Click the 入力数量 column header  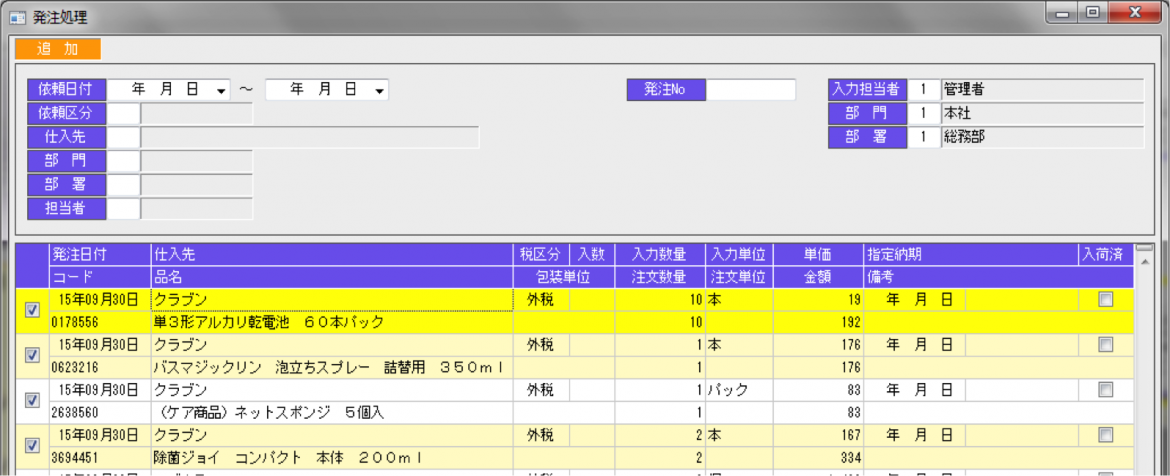[659, 254]
